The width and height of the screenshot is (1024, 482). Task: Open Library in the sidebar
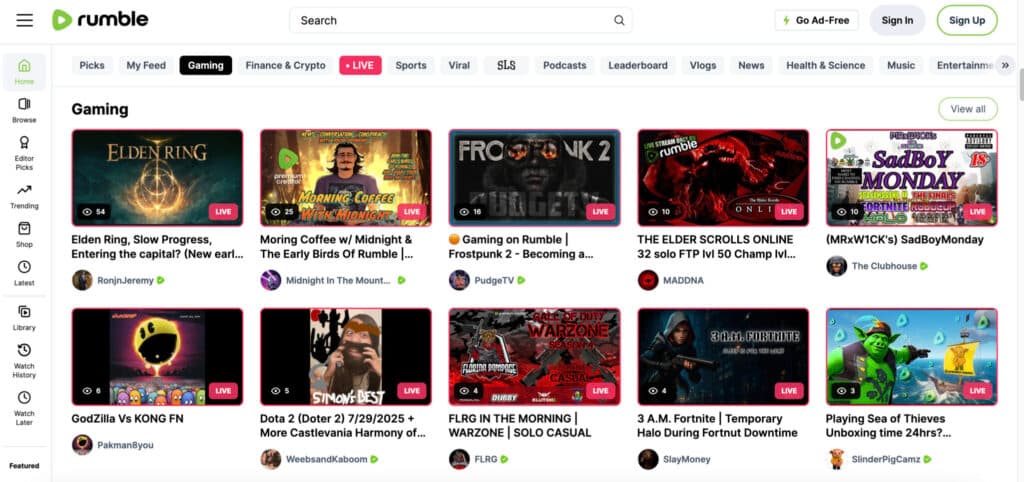(24, 318)
